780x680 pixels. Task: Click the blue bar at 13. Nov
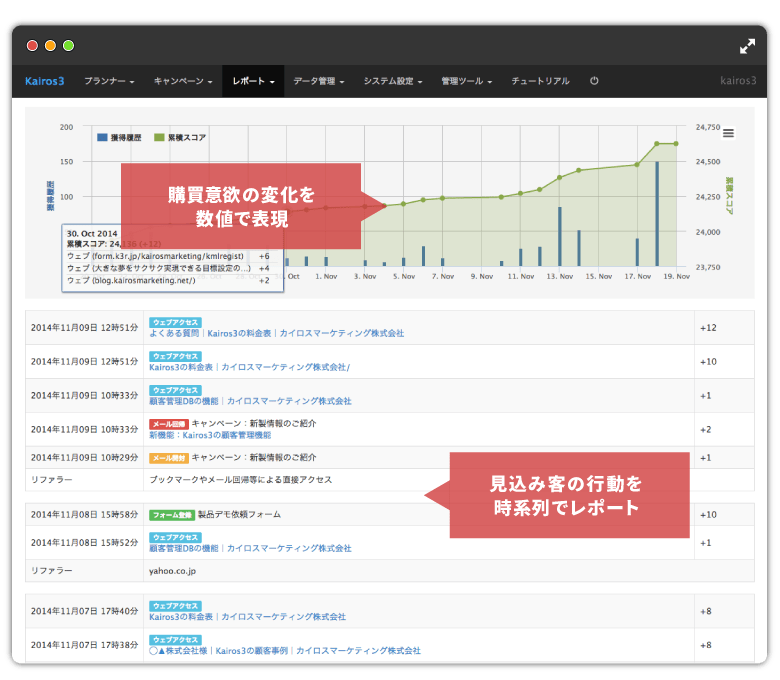tap(560, 237)
